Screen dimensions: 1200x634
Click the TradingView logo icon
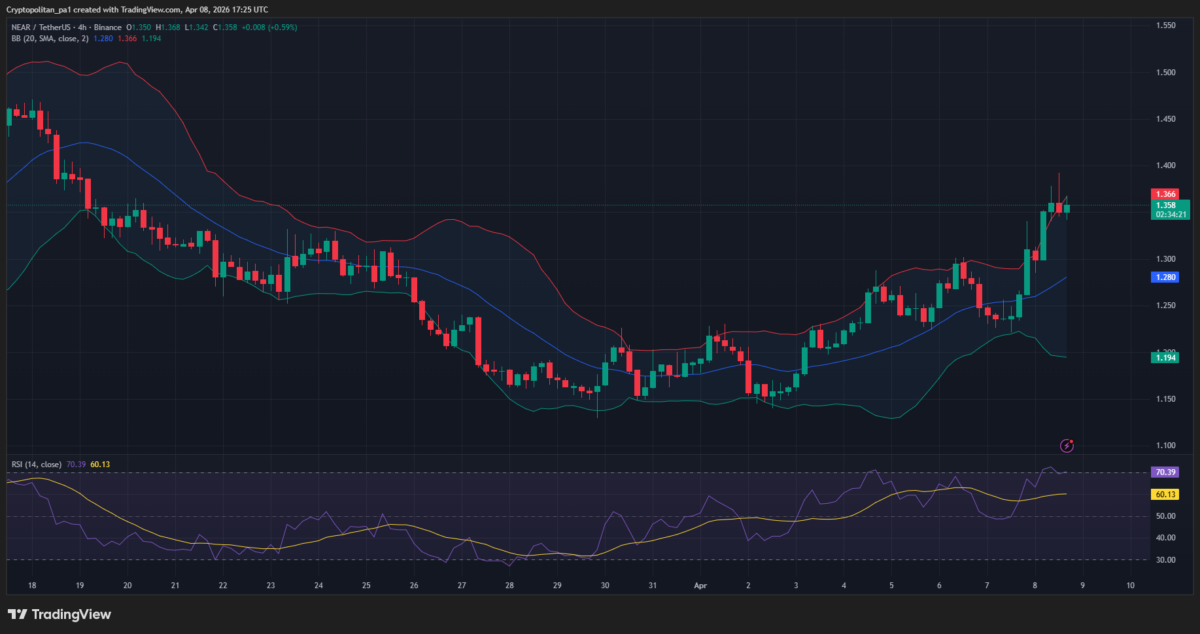[x=17, y=614]
